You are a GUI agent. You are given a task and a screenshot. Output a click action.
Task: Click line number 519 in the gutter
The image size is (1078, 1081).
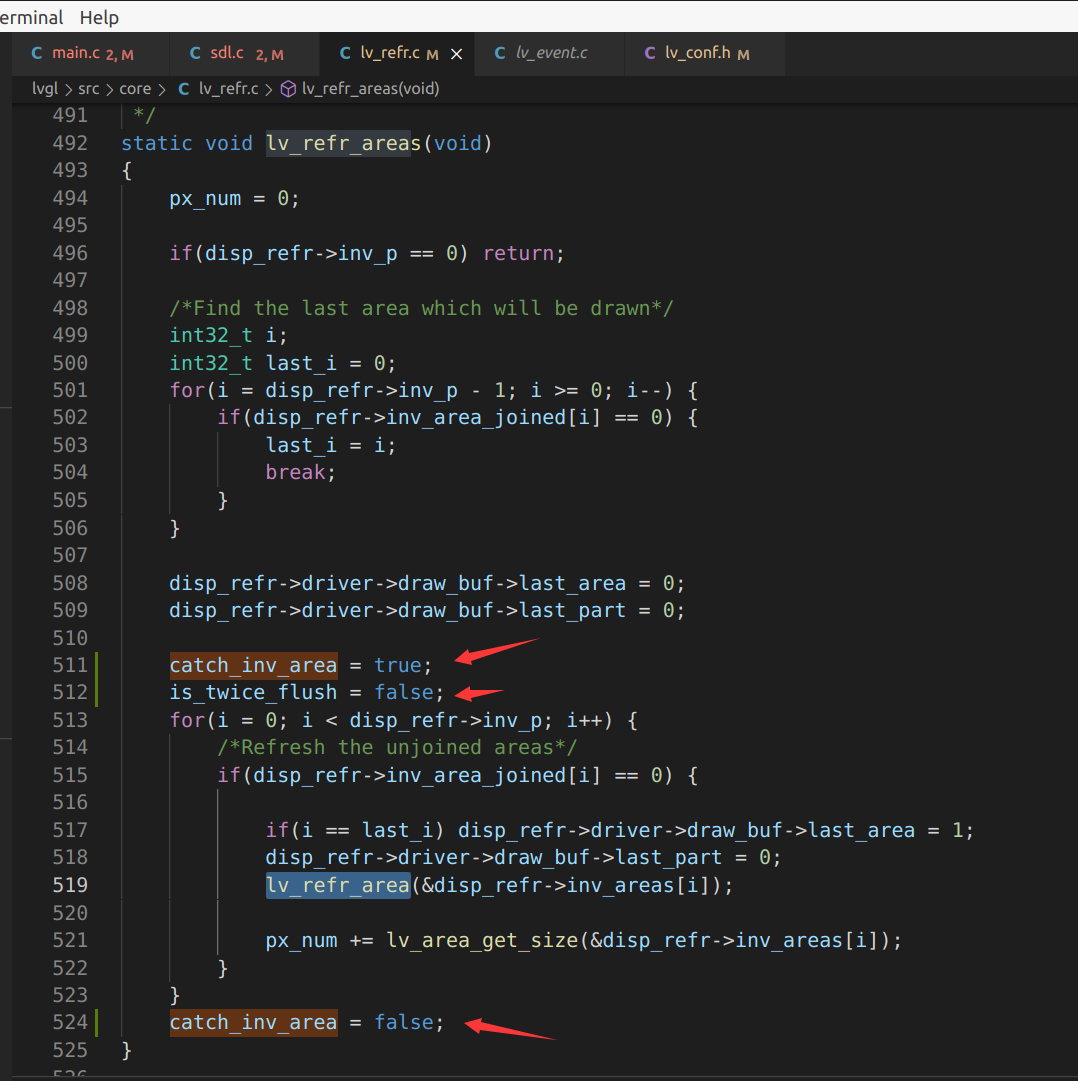[x=70, y=885]
